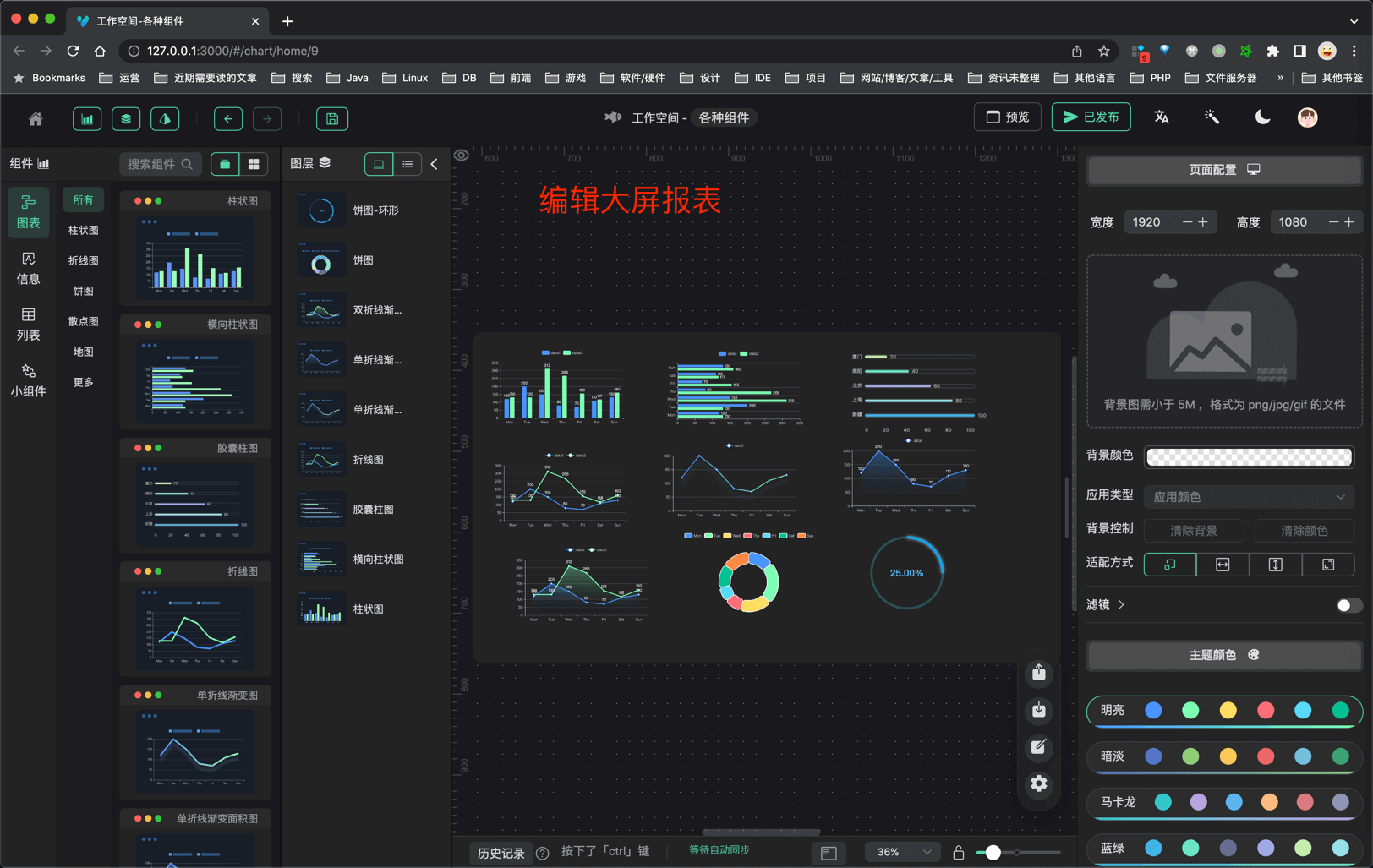Click the lock icon beside the zoom slider
The width and height of the screenshot is (1373, 868).
959,852
